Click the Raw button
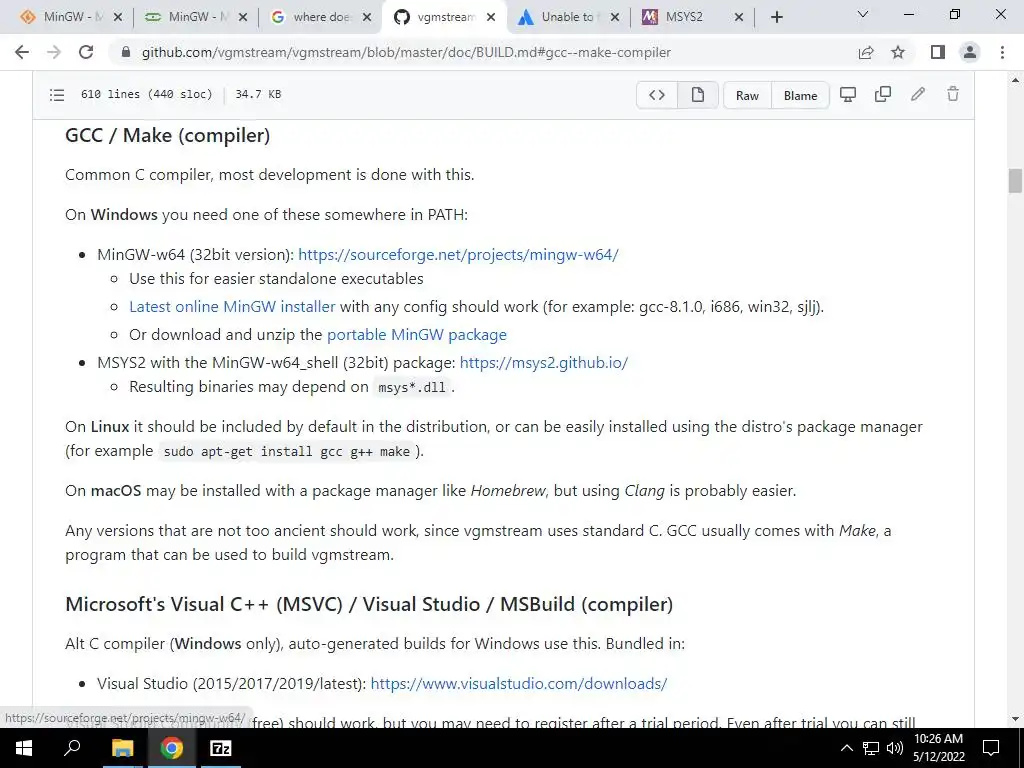 747,95
